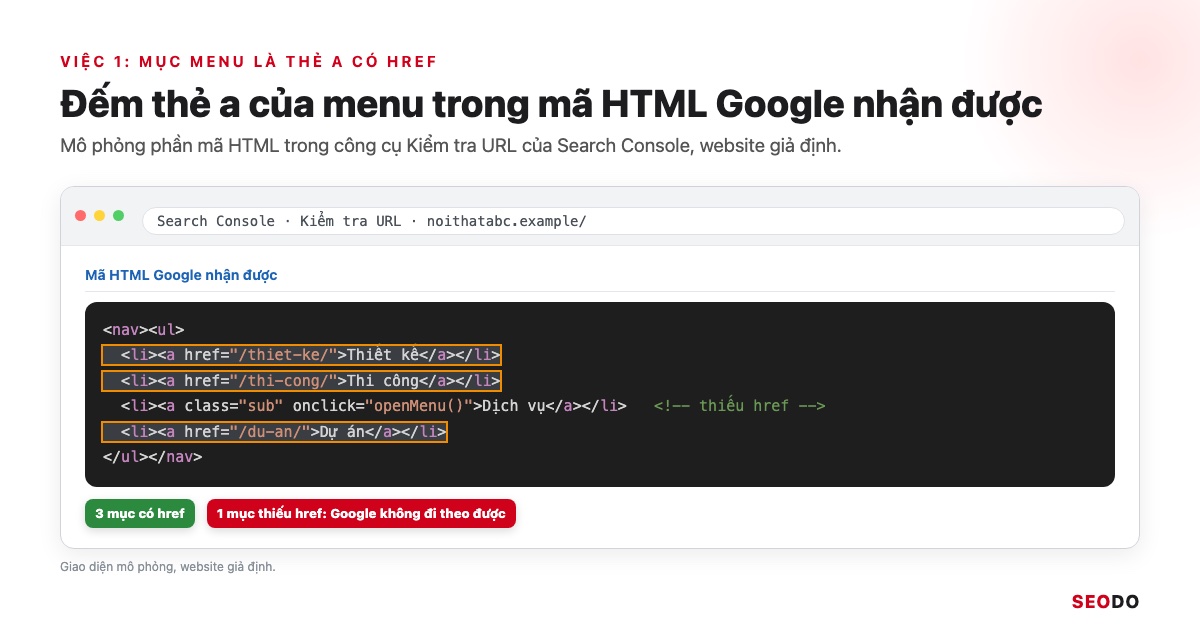Click the code line with href="/thiet-ke/"
The image size is (1200, 634).
[x=301, y=355]
